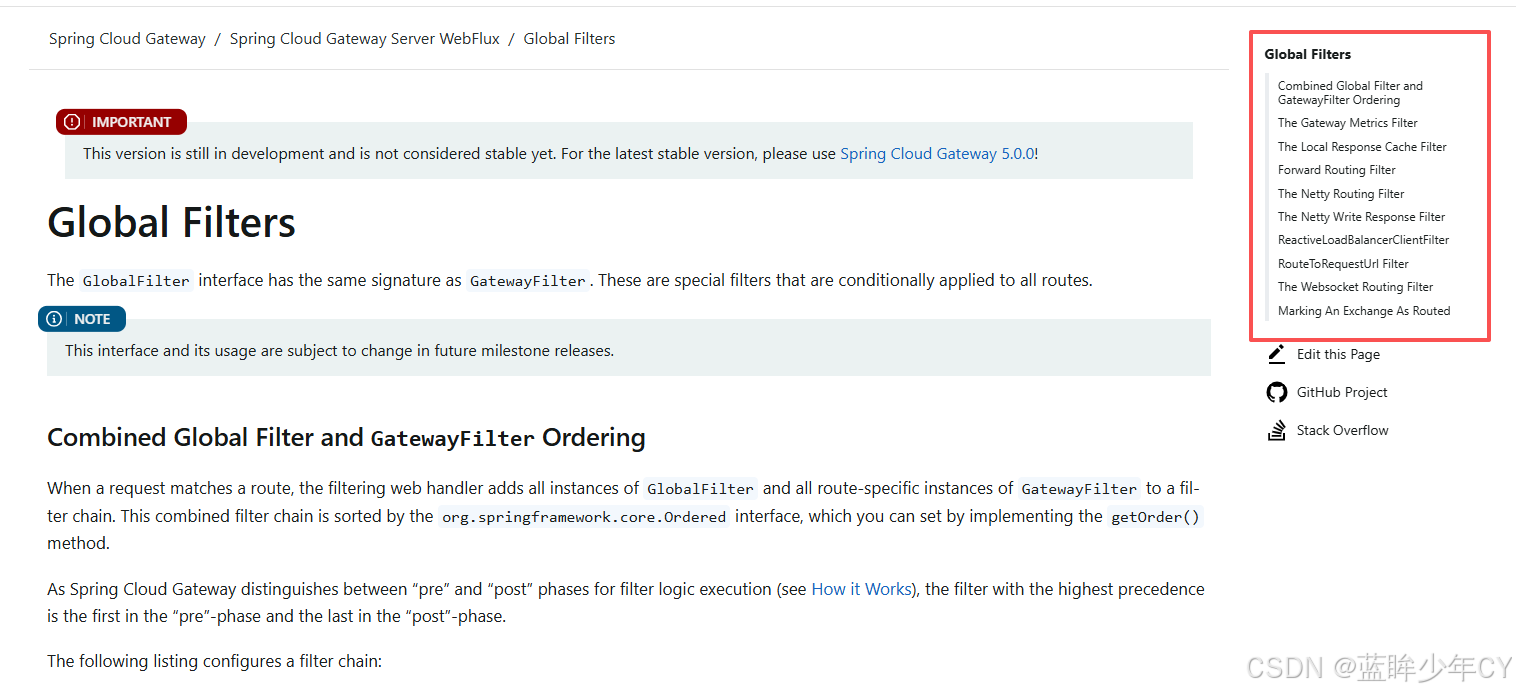Jump to ReactiveLoadBalancerClientFilter section
Screen dimensions: 1516x694
coord(1363,240)
